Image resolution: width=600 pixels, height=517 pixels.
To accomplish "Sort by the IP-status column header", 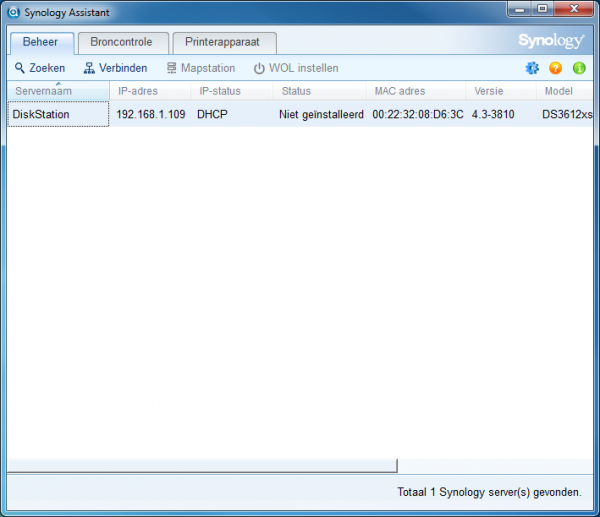I will coord(232,91).
